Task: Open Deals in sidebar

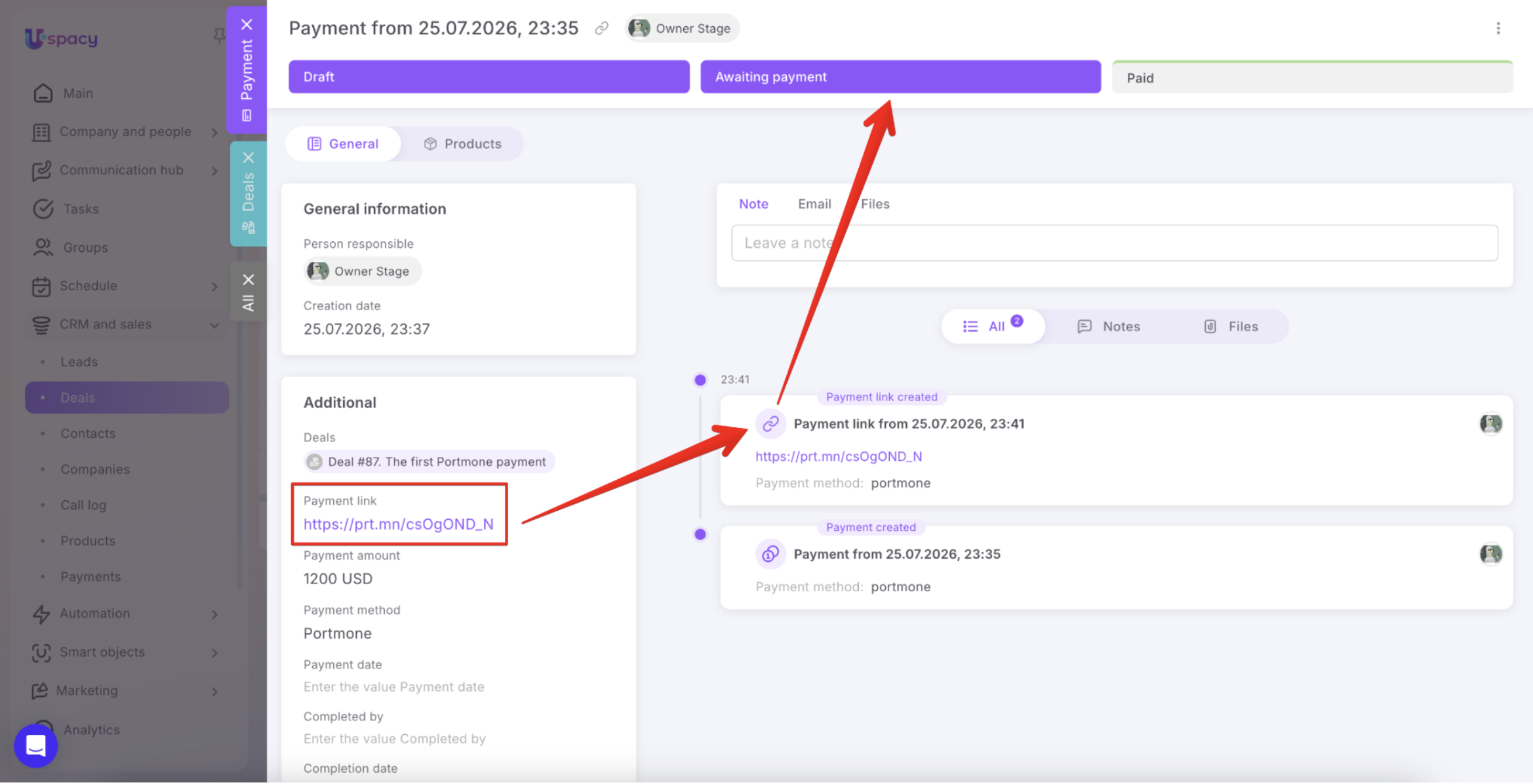Action: [x=127, y=398]
